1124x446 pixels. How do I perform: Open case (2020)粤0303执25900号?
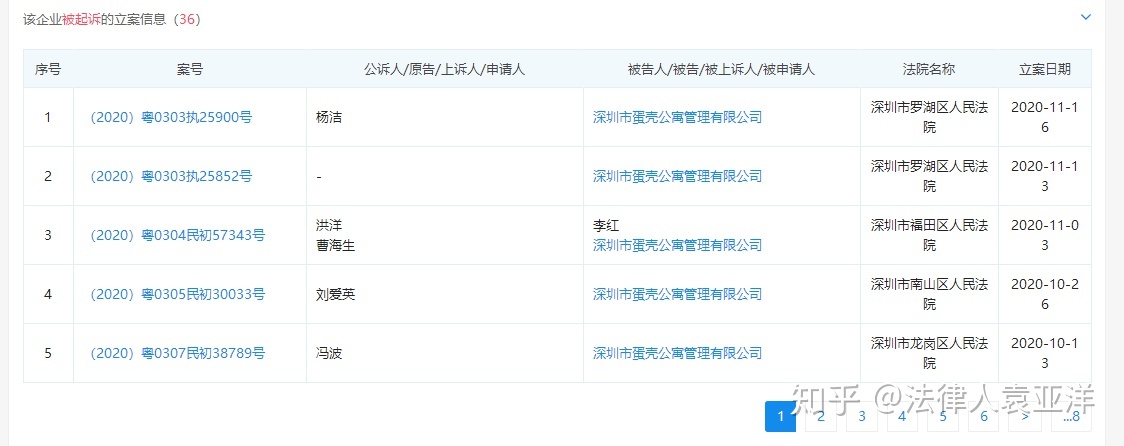click(171, 118)
